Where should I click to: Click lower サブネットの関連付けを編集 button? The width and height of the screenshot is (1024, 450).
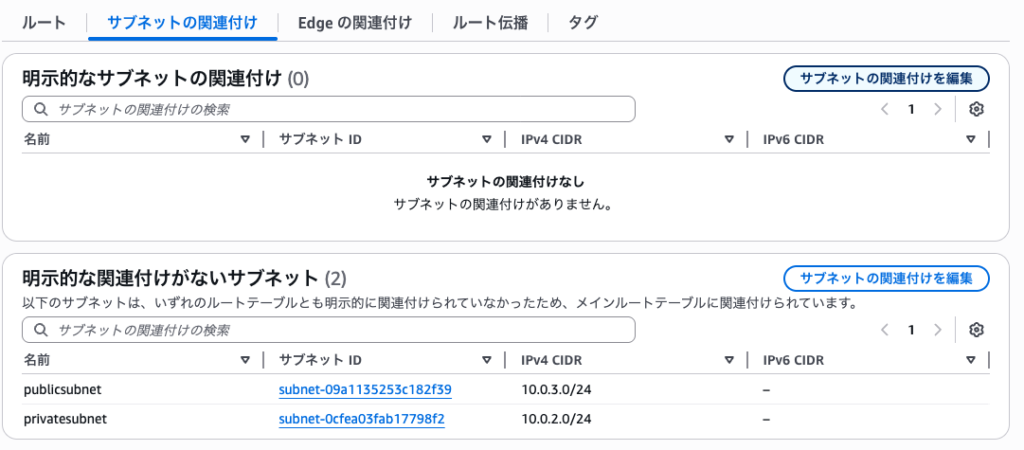tap(886, 279)
